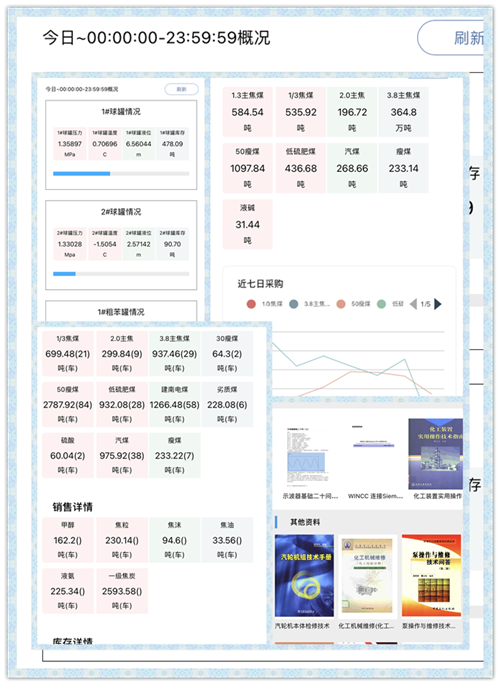Tap the 瘦煤 233.22(7) card

pos(174,455)
